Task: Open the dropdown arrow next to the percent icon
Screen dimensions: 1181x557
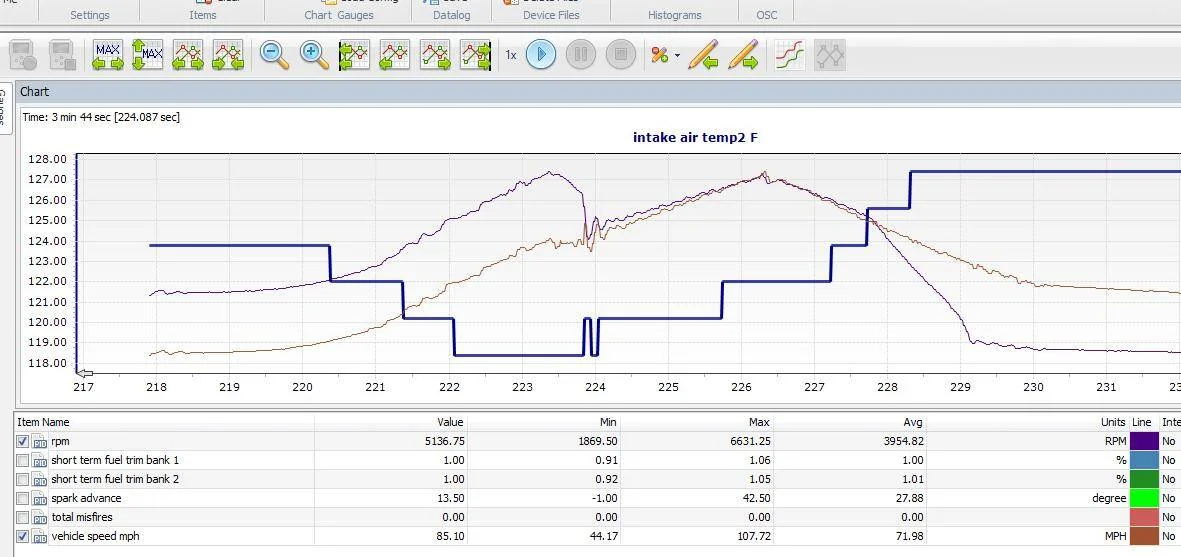Action: click(x=677, y=56)
